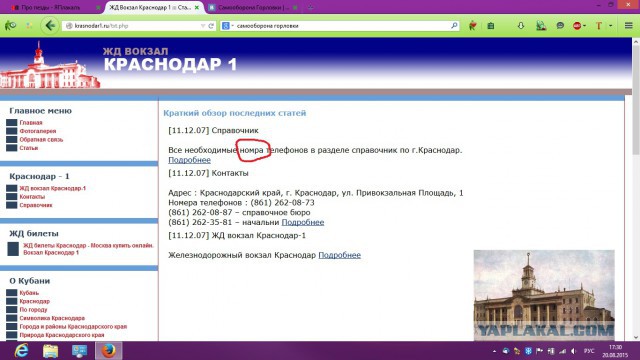Image resolution: width=640 pixels, height=360 pixels.
Task: Click the orange 'T' extension icon
Action: click(599, 26)
